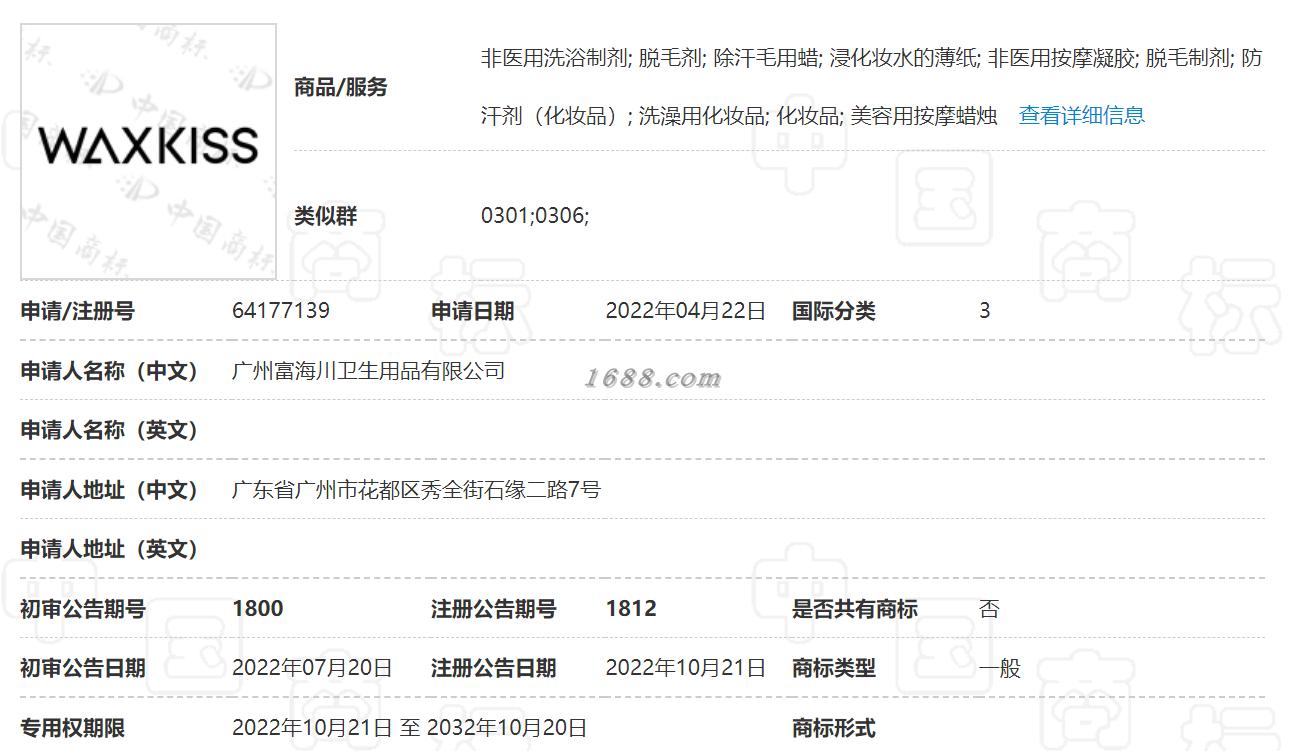
Task: Select the application number 64177139
Action: coord(281,311)
